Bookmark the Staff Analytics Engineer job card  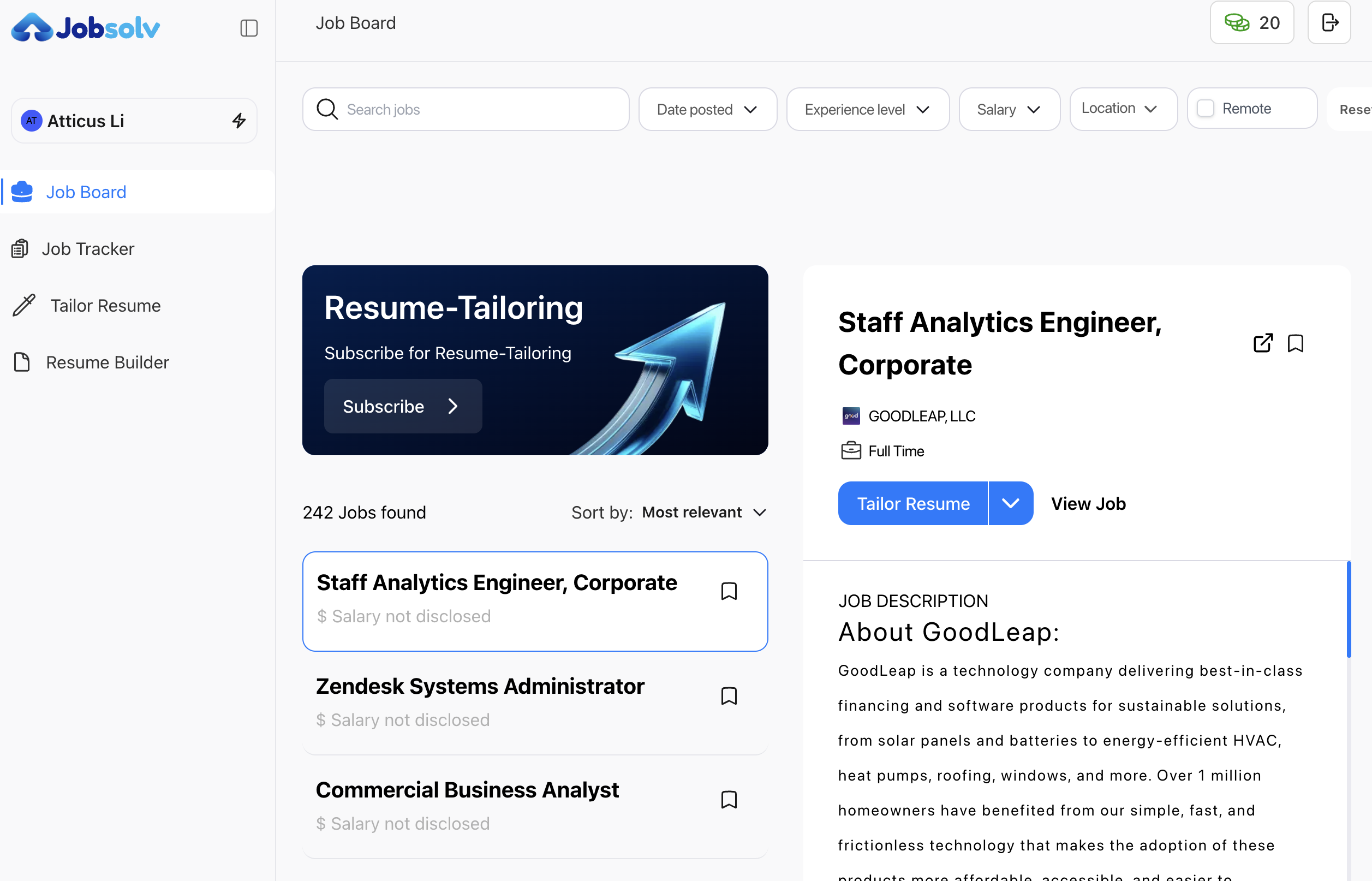(x=730, y=591)
